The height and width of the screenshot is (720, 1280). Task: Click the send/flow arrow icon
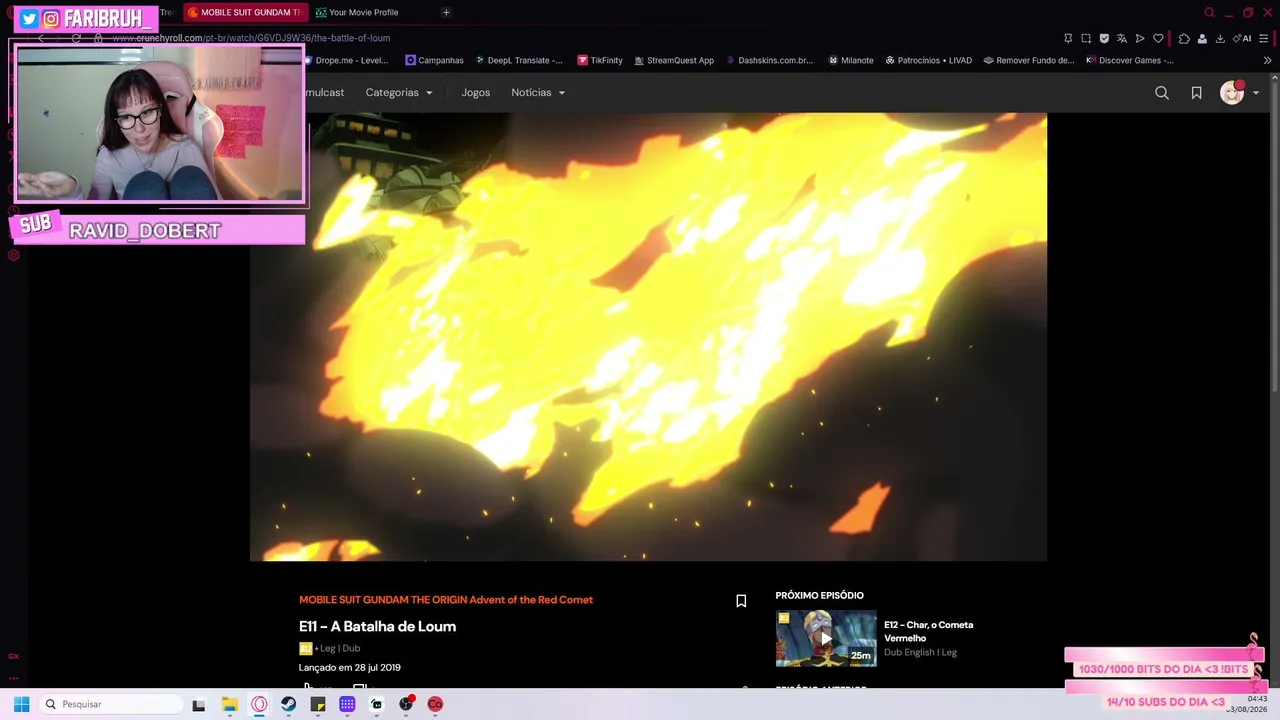tap(1140, 38)
